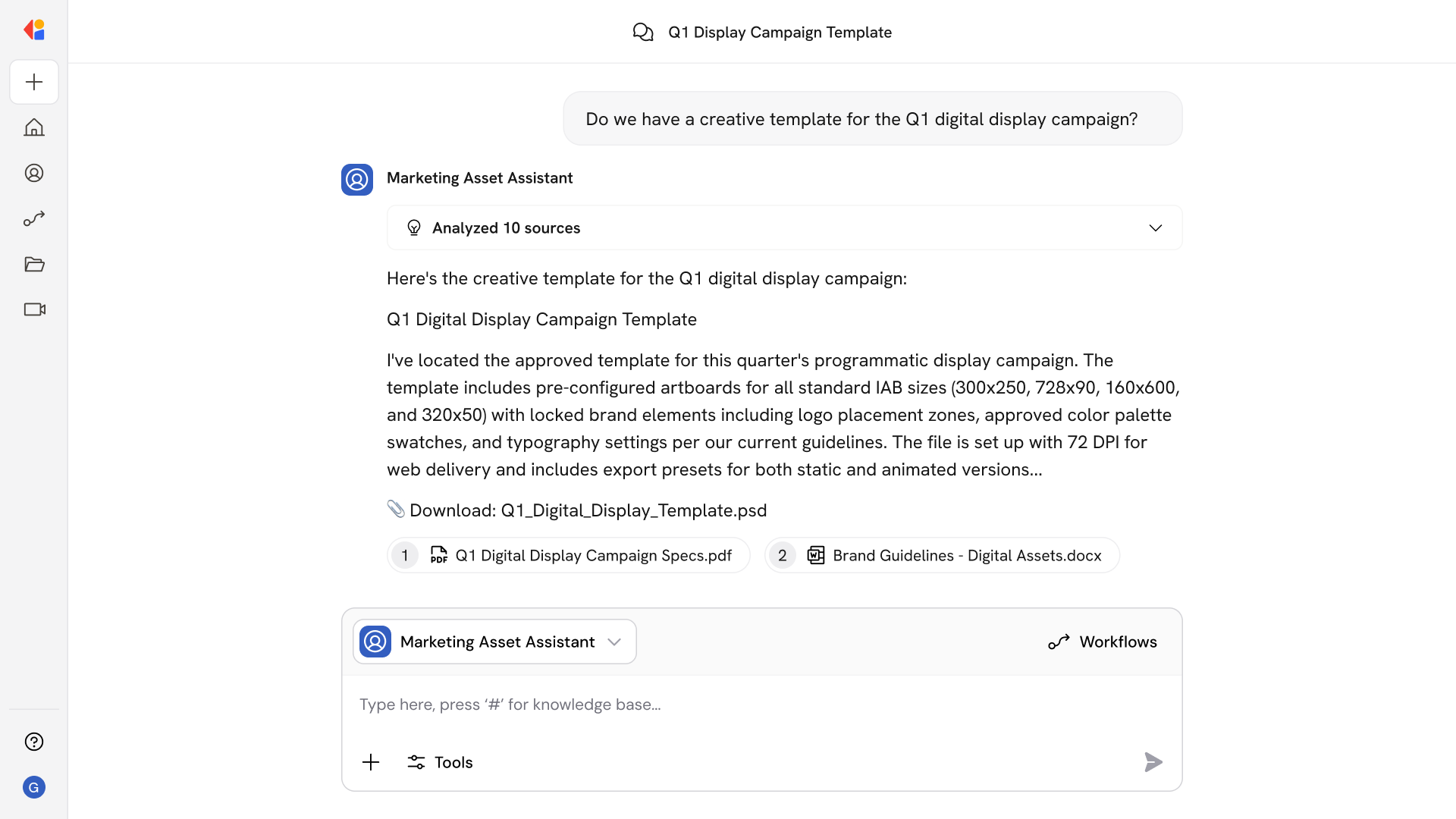
Task: Click the Workflows button in composer
Action: 1103,642
